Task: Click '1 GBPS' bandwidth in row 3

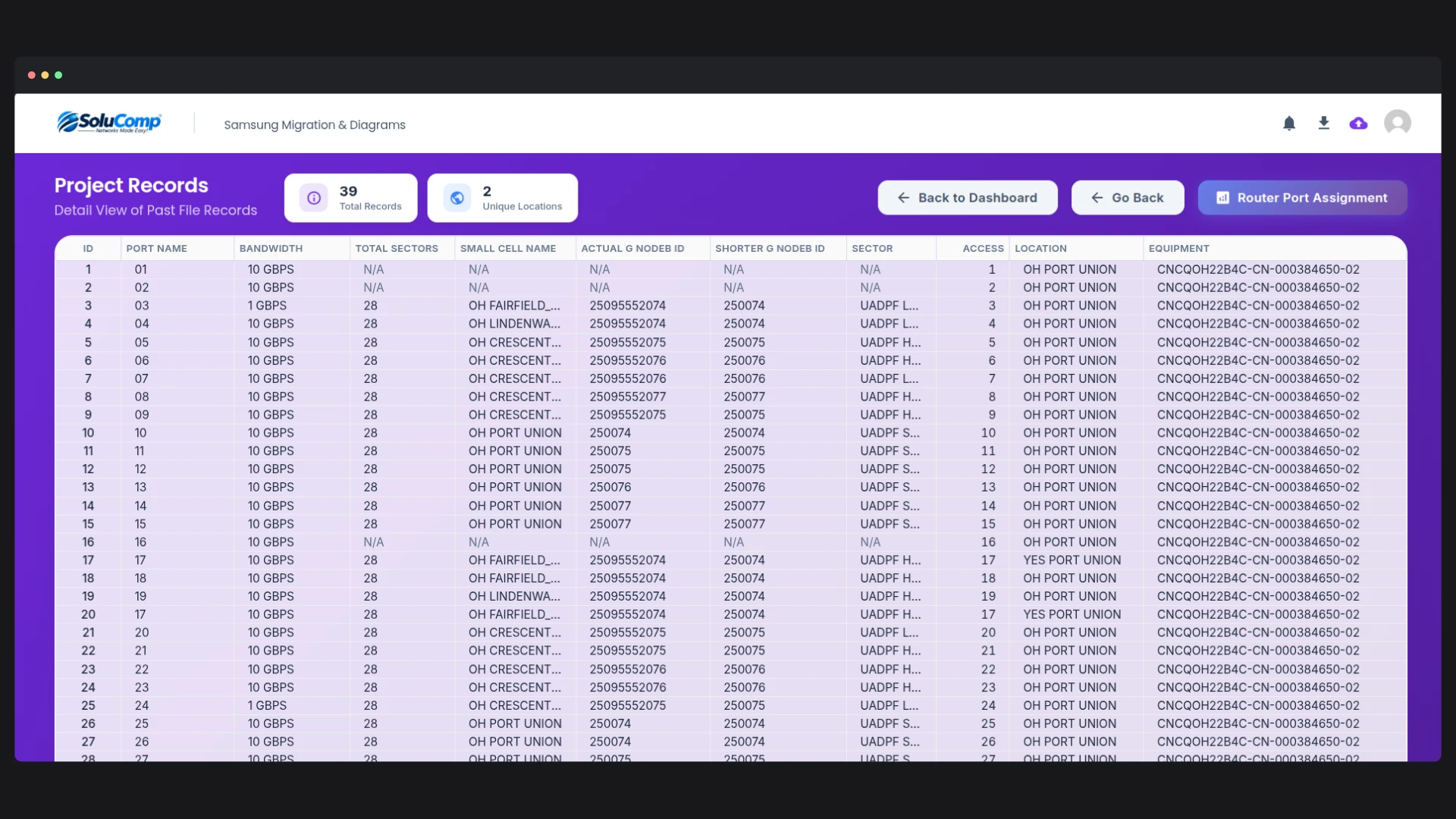Action: click(267, 306)
